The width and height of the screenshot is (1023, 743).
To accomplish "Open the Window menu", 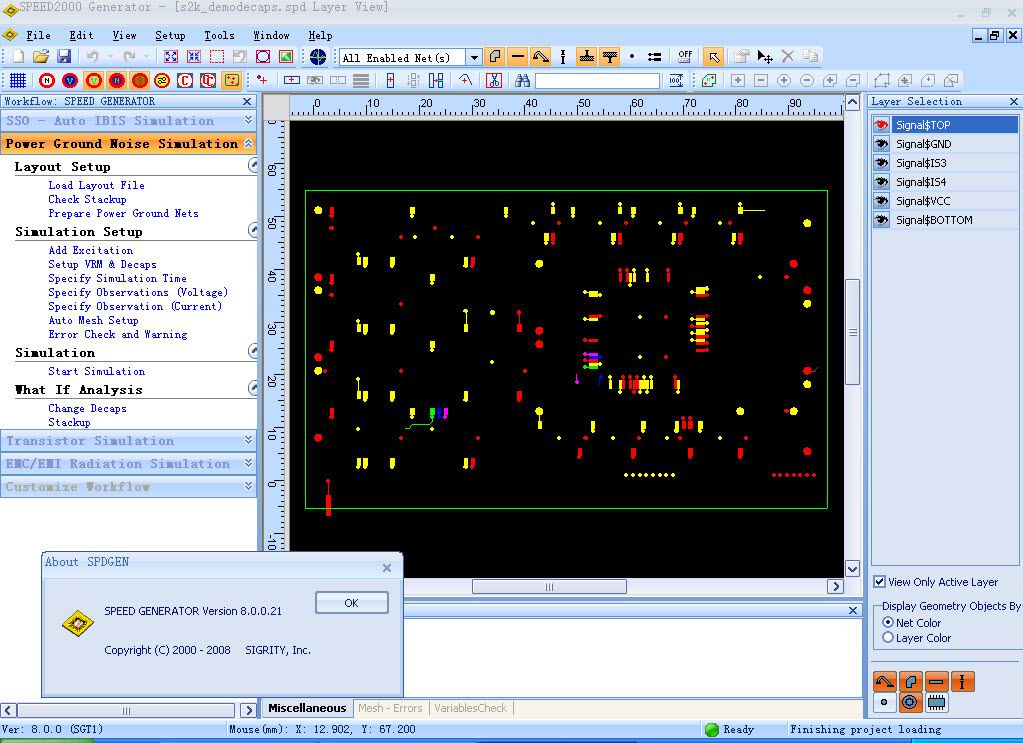I will coord(271,35).
